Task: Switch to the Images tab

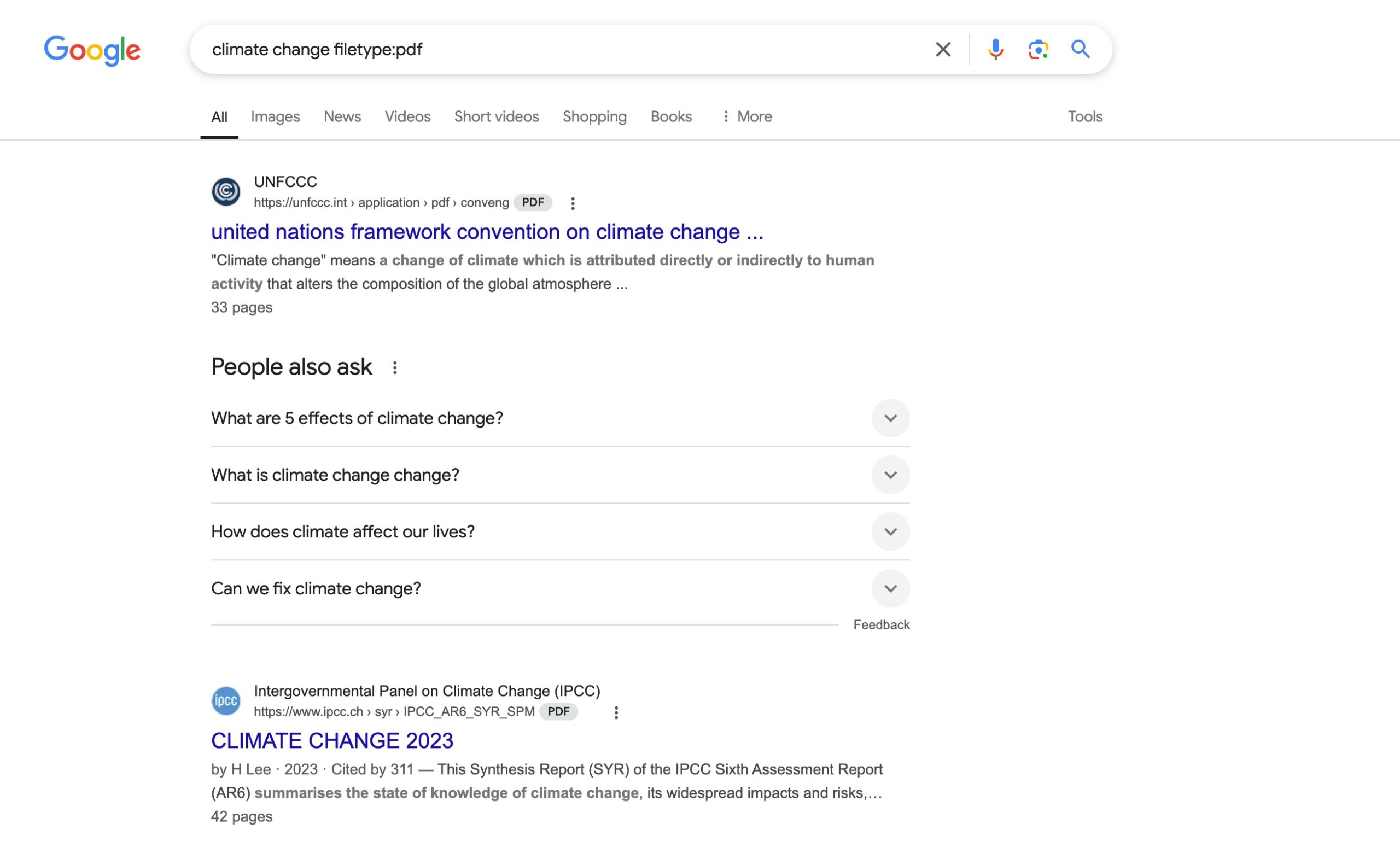Action: [x=275, y=116]
